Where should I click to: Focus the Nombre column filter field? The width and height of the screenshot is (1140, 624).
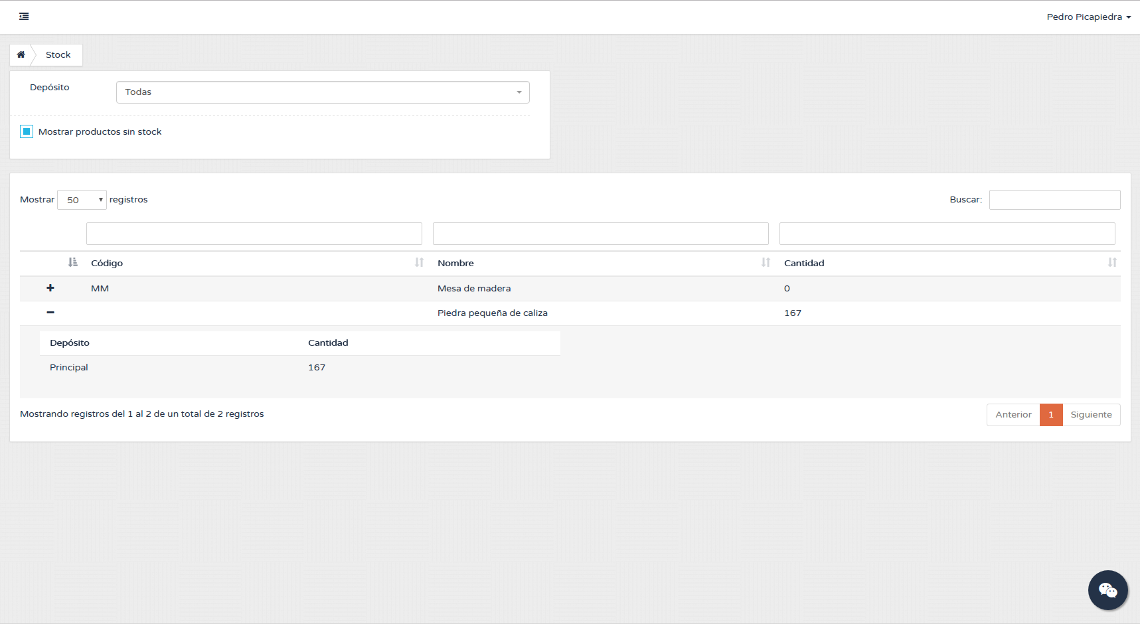coord(600,233)
